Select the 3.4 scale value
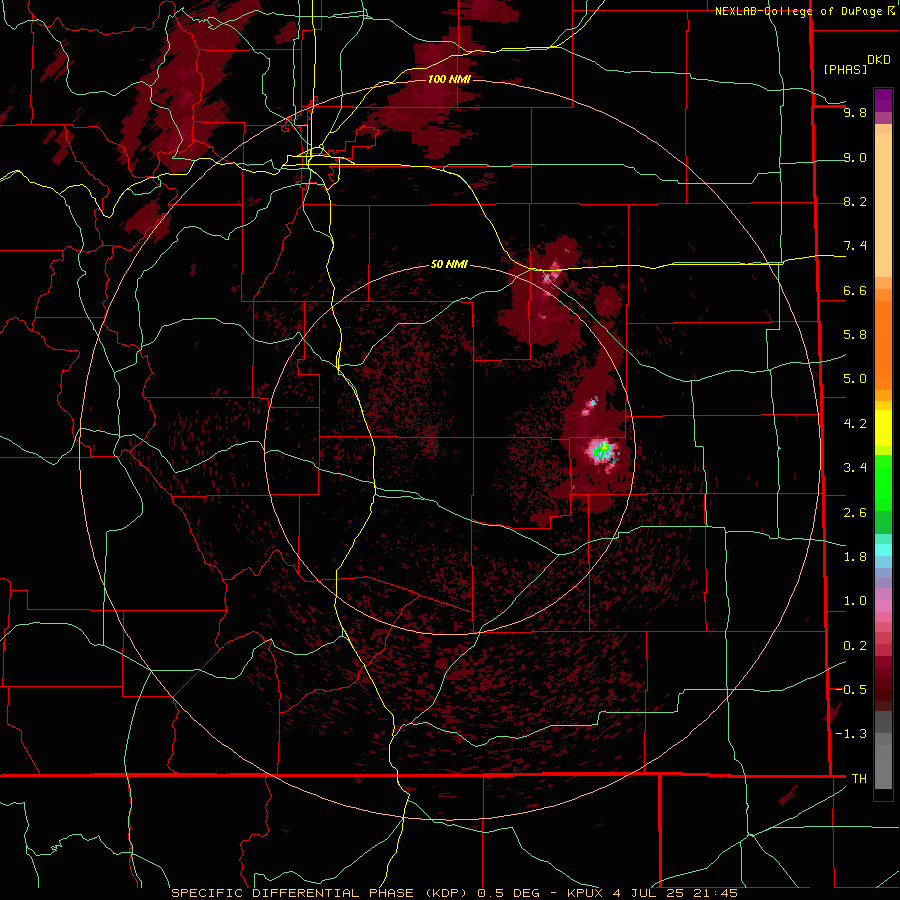This screenshot has width=900, height=900. 855,467
